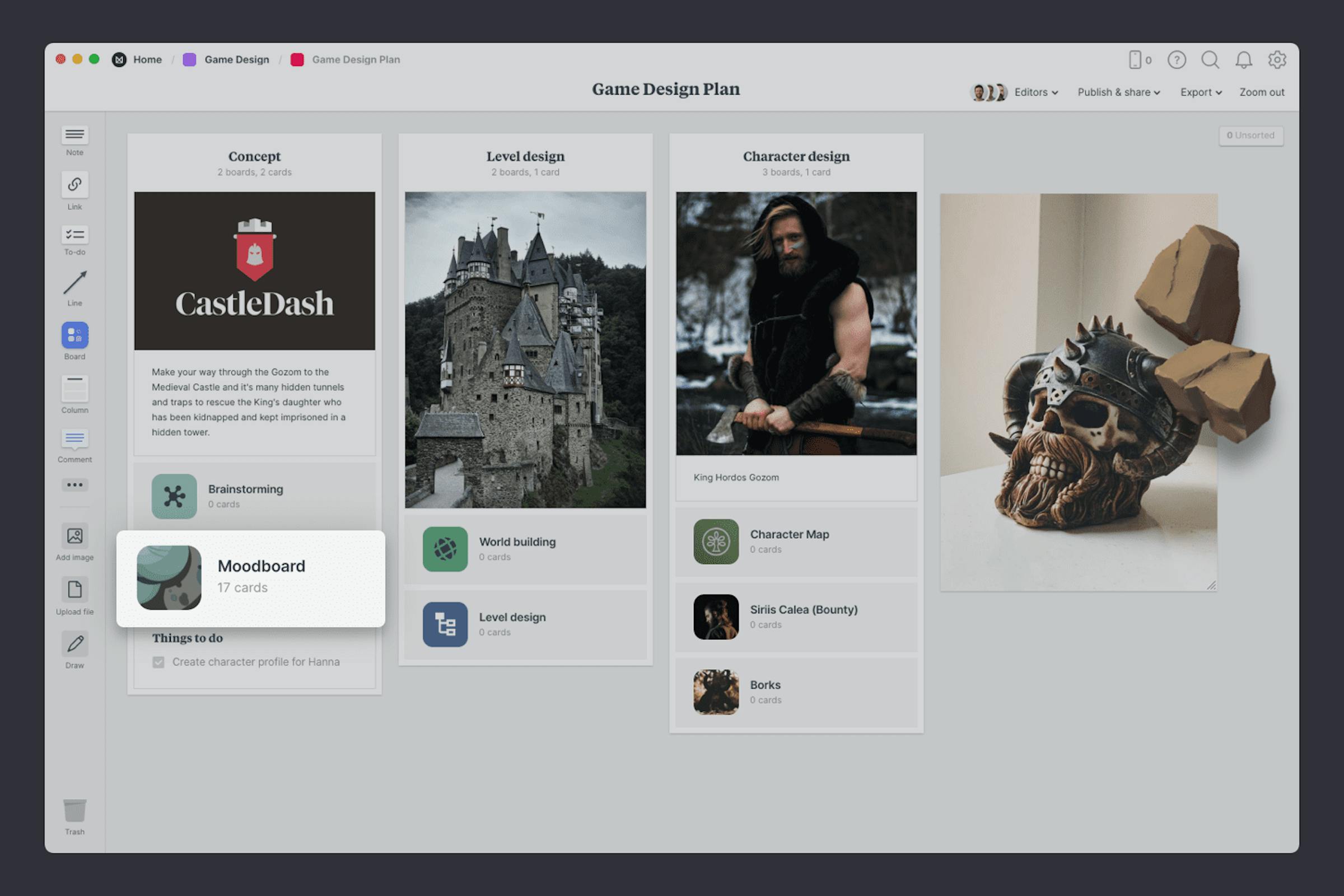
Task: Uncheck Create character profile for Hanna
Action: tap(159, 662)
